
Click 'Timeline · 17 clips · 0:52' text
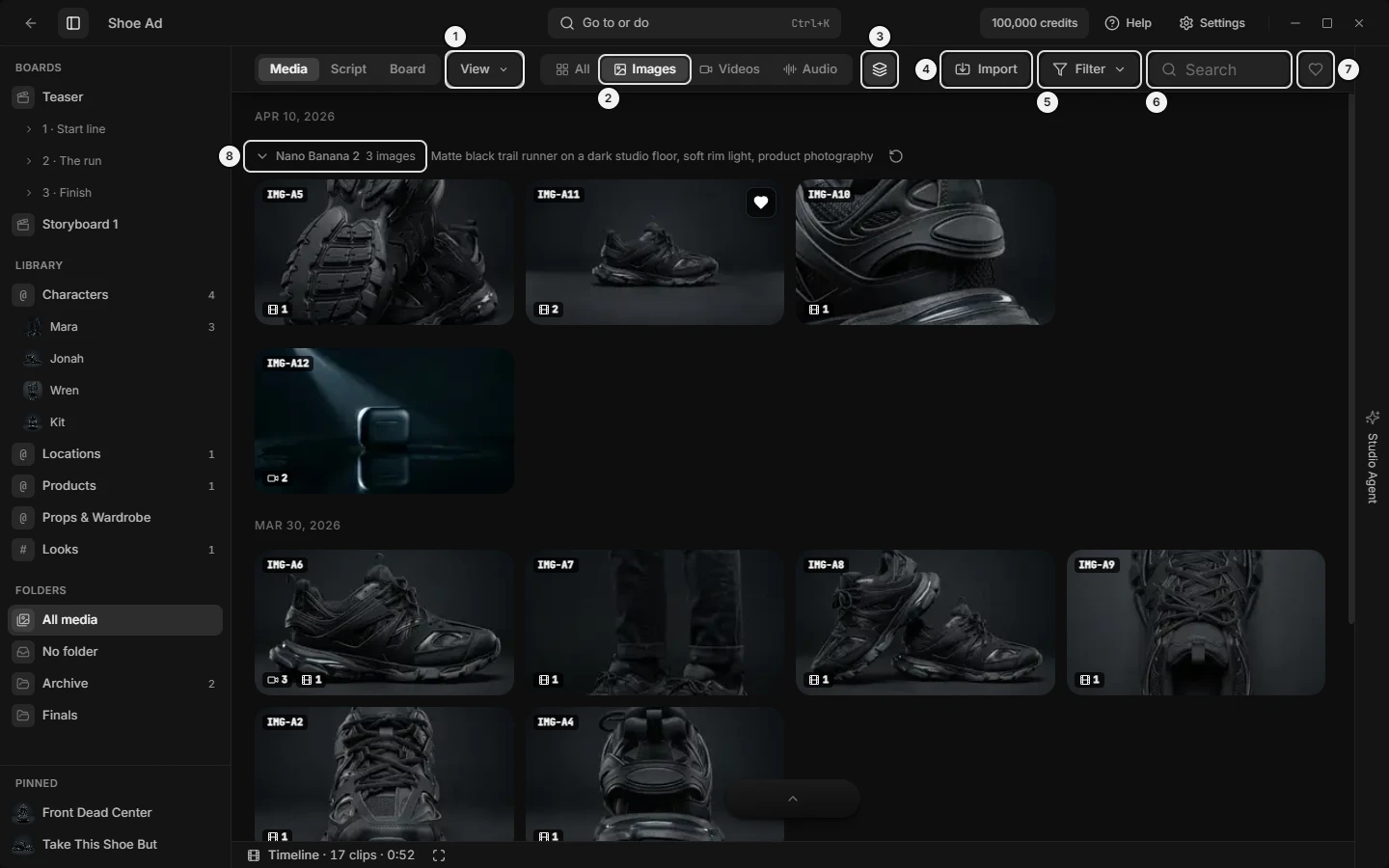click(341, 855)
